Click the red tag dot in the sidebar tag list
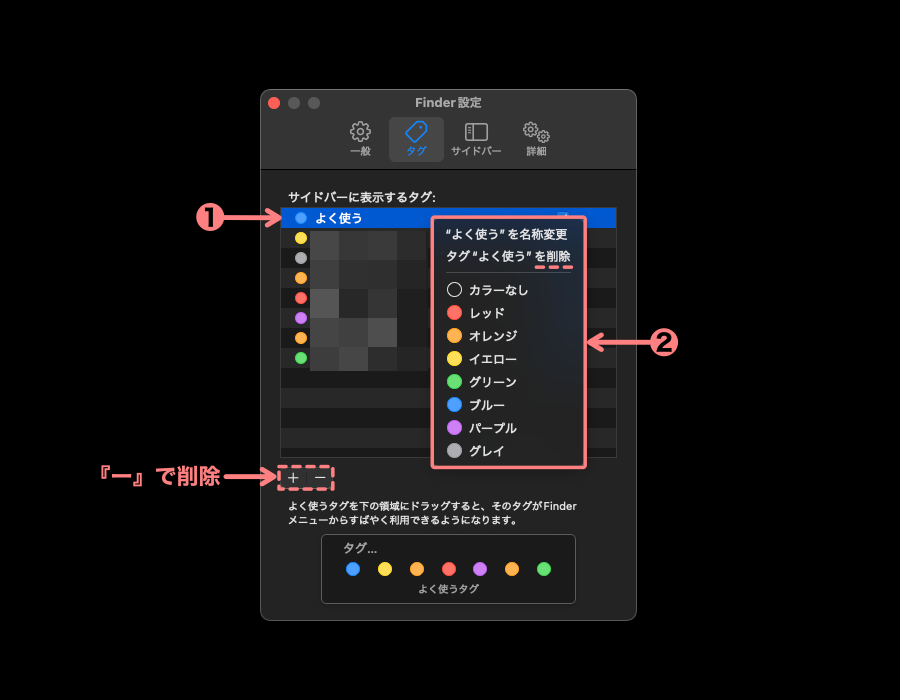This screenshot has height=700, width=900. pyautogui.click(x=301, y=298)
